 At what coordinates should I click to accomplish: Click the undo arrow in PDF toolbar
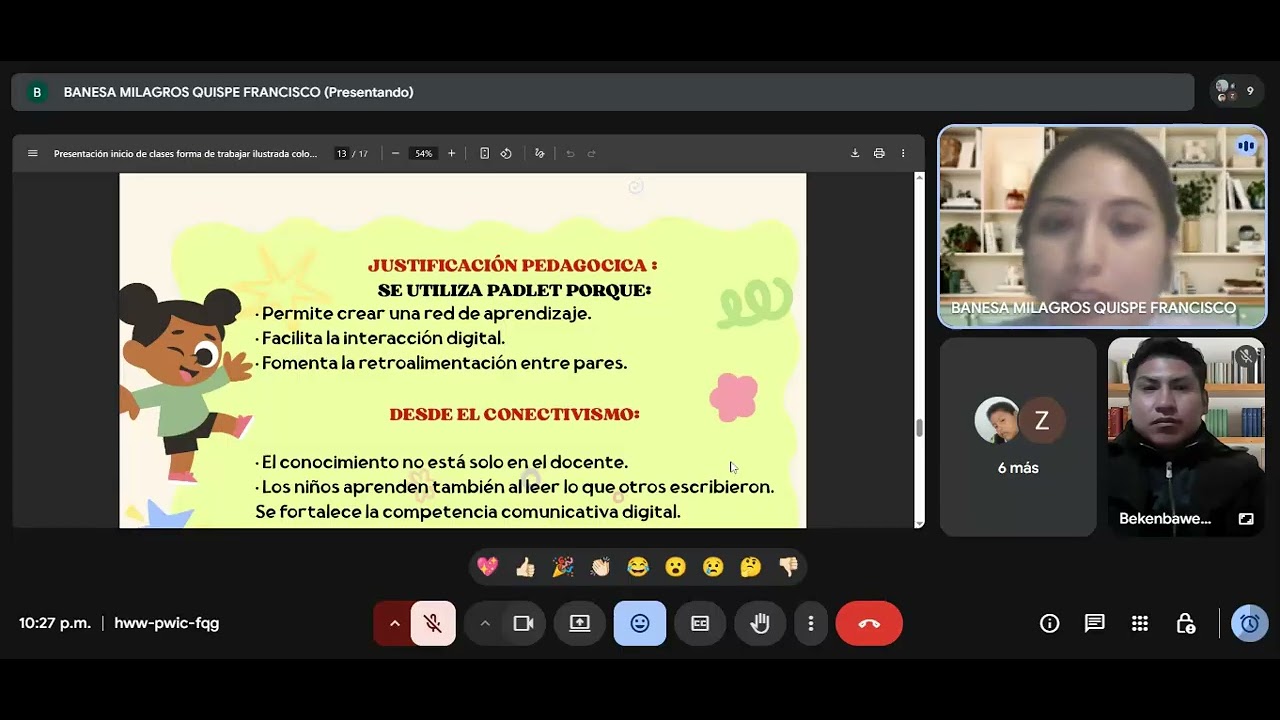click(x=570, y=153)
